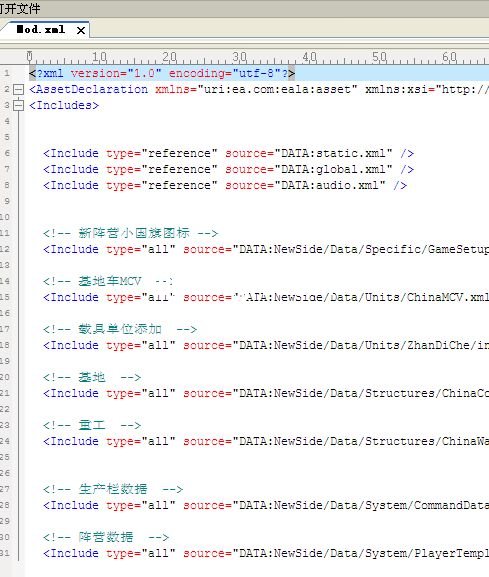Collapse the Includes fold marker
This screenshot has height=577, width=489.
click(18, 106)
